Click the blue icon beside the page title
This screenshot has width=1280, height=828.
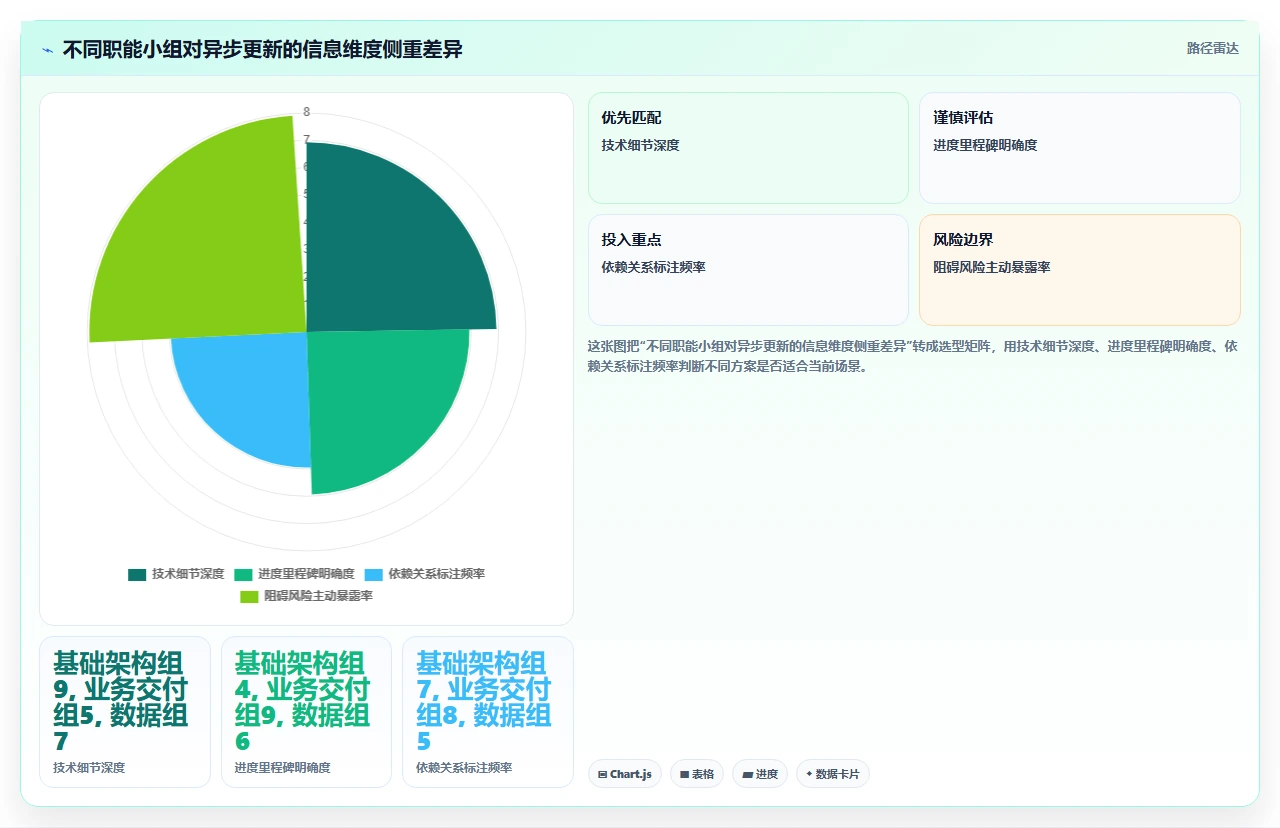47,50
